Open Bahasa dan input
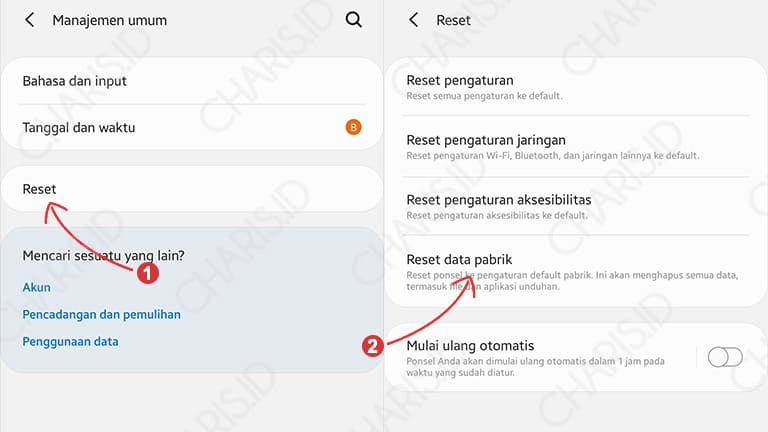This screenshot has width=768, height=432. point(192,81)
